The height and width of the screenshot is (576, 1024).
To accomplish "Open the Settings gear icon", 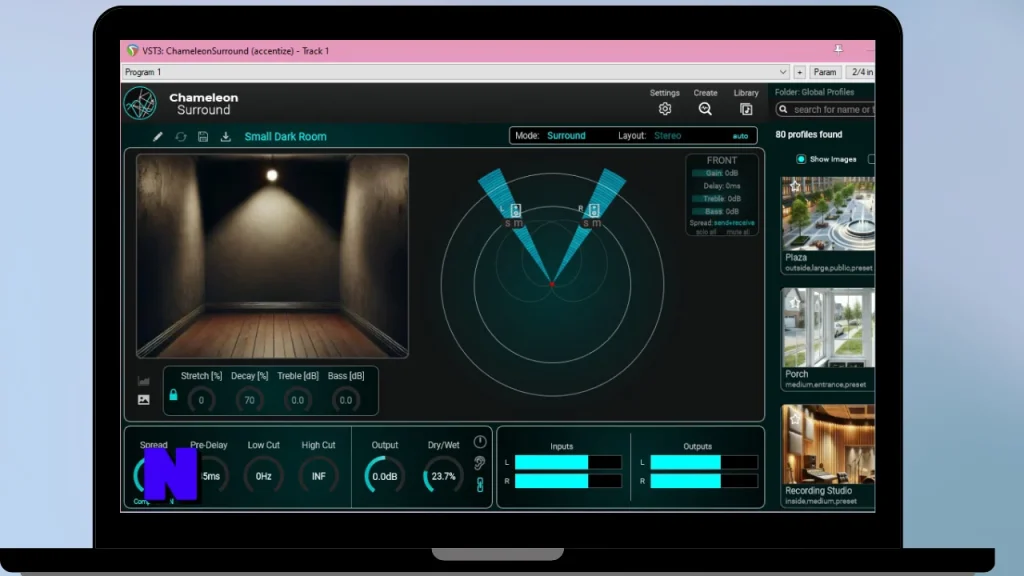I will click(665, 109).
